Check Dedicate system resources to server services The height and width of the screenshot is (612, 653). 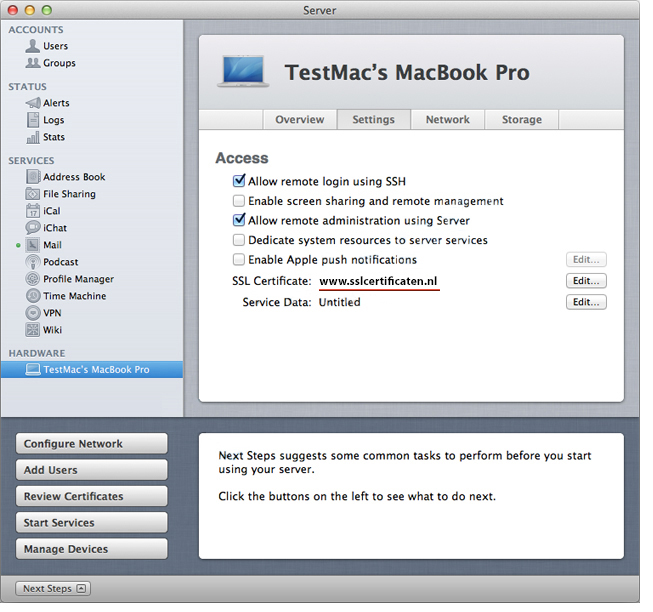coord(239,240)
